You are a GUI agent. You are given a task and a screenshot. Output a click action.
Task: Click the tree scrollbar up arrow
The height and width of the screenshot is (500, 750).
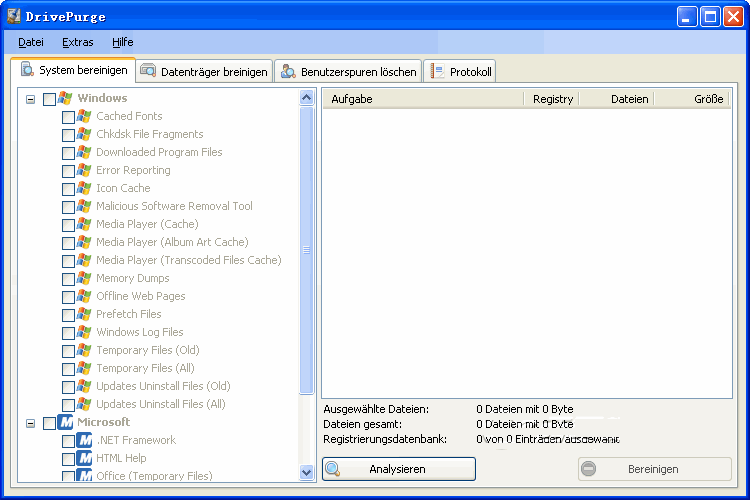coord(307,98)
